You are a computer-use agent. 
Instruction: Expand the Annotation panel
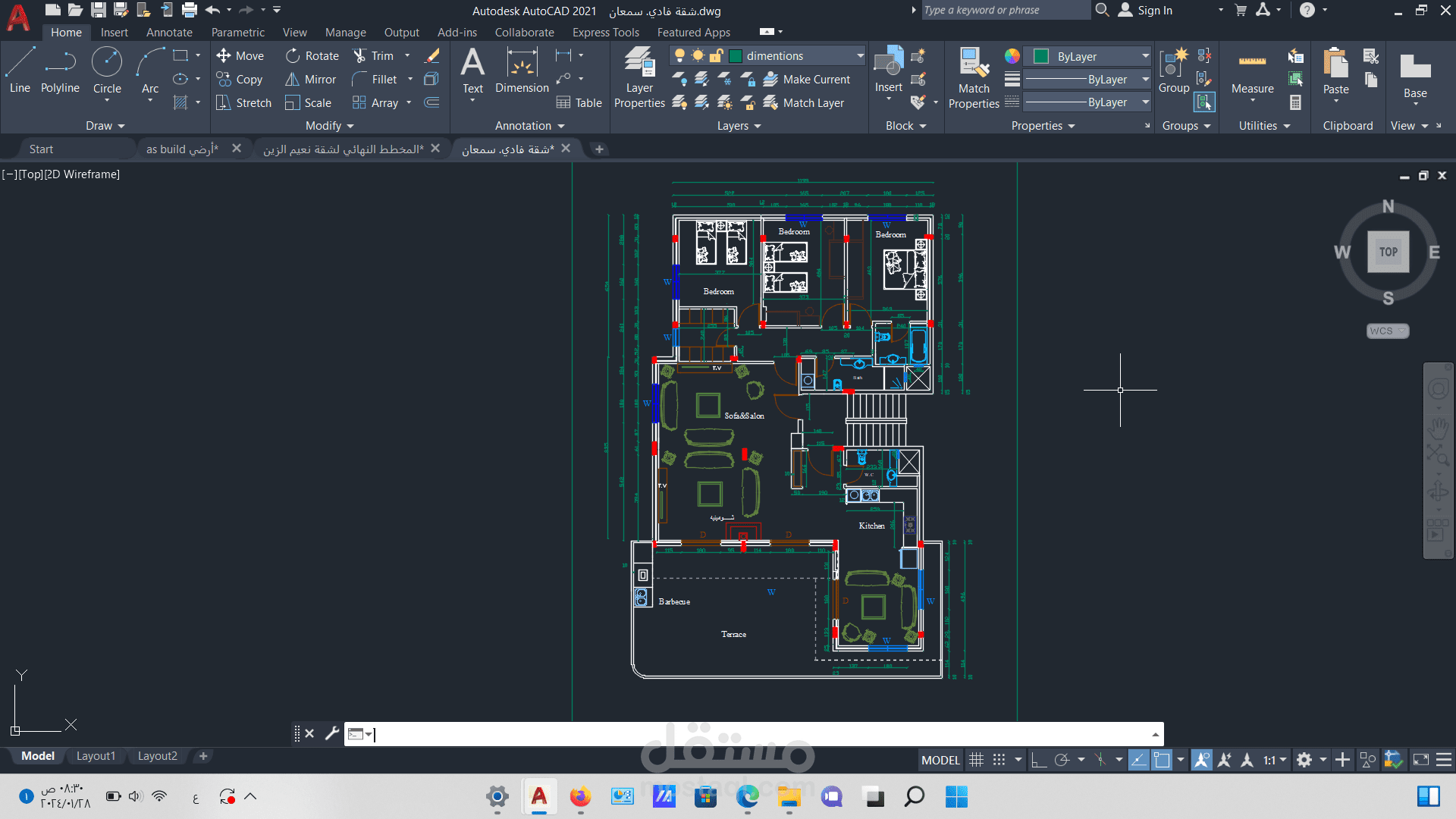click(530, 126)
